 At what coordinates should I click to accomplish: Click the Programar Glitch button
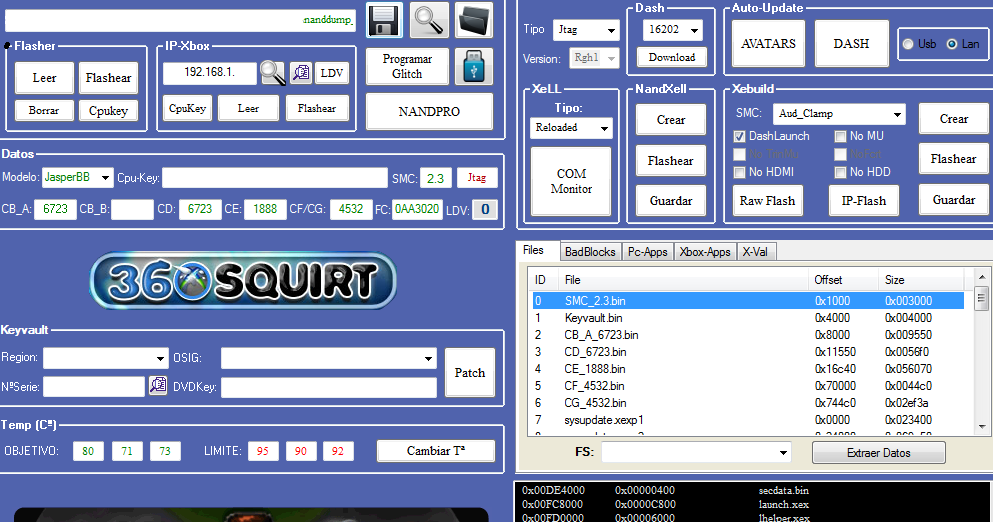coord(407,67)
